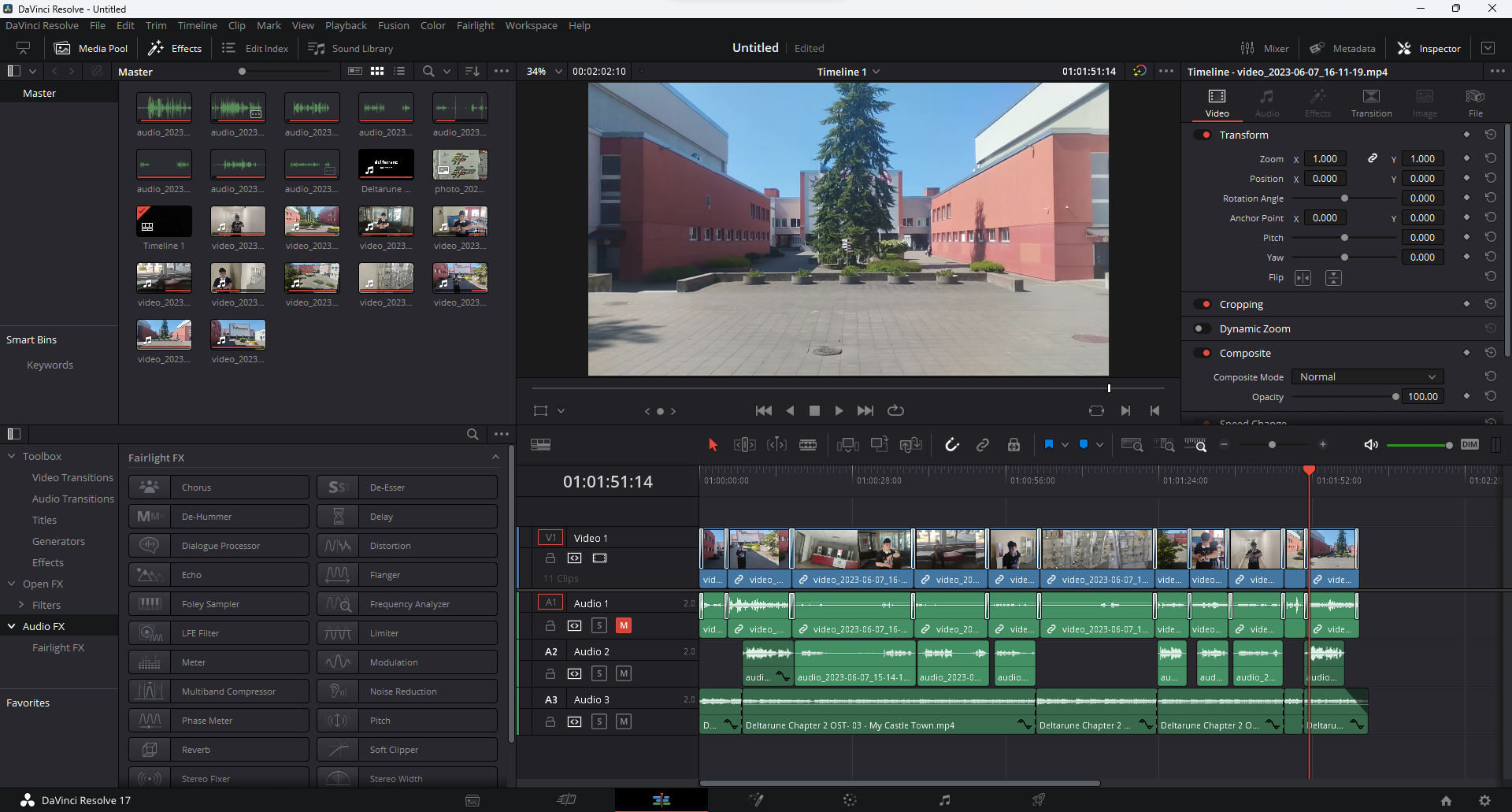Click the Custom Zoom icon
Screen dimensions: 1512x812
click(1195, 445)
